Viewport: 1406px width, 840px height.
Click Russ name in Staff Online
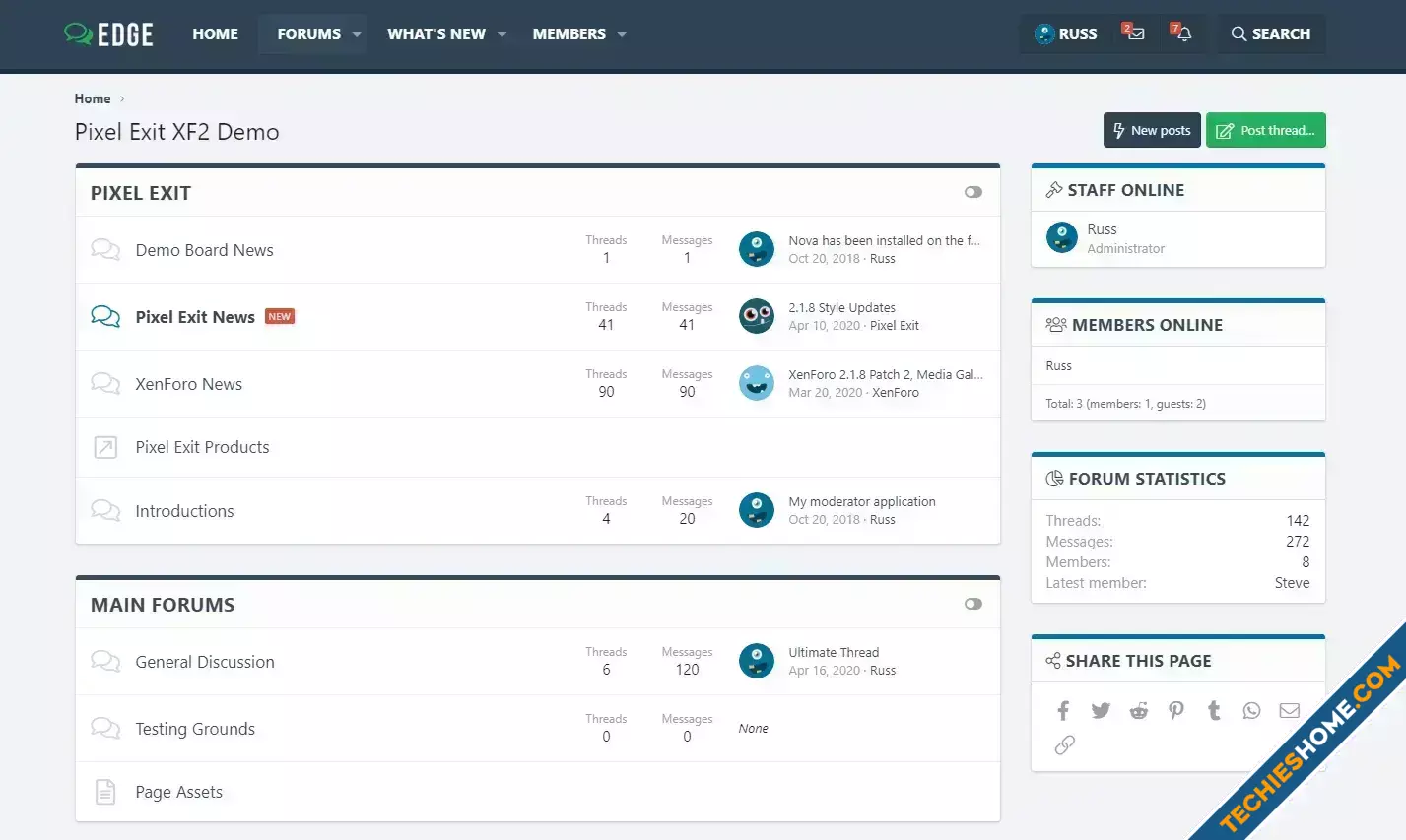(1102, 228)
